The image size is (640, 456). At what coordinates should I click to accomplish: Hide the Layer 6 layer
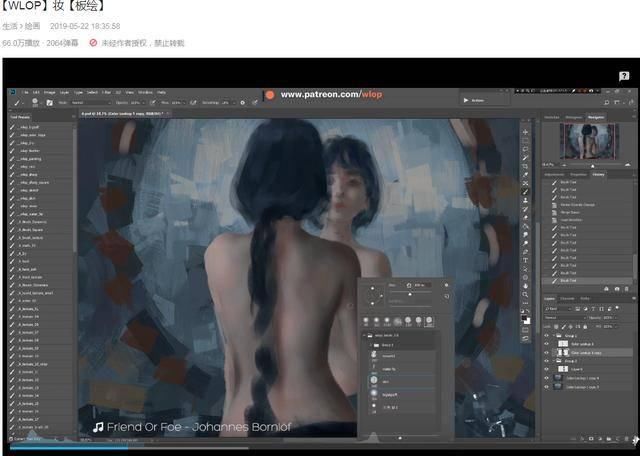coord(547,369)
